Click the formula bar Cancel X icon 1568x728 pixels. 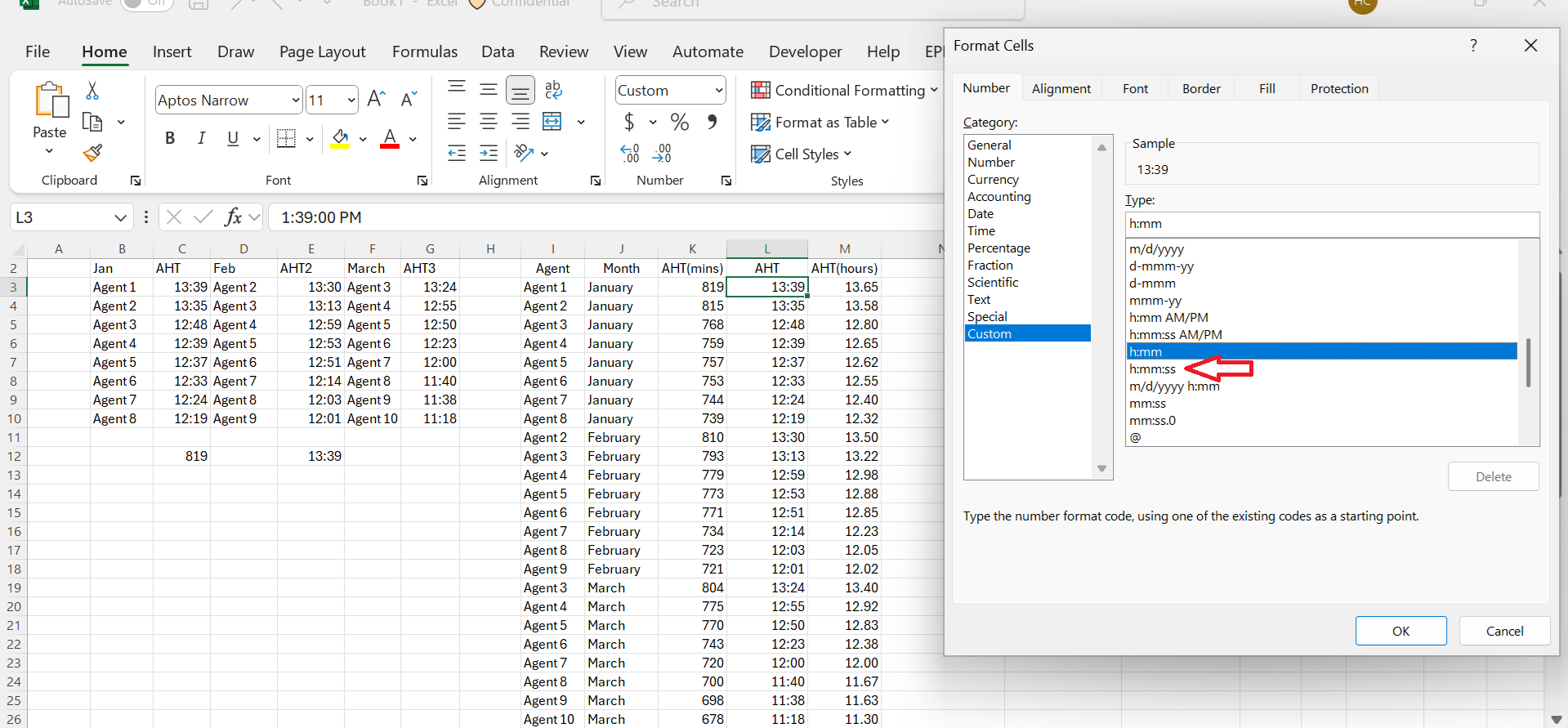(x=173, y=217)
